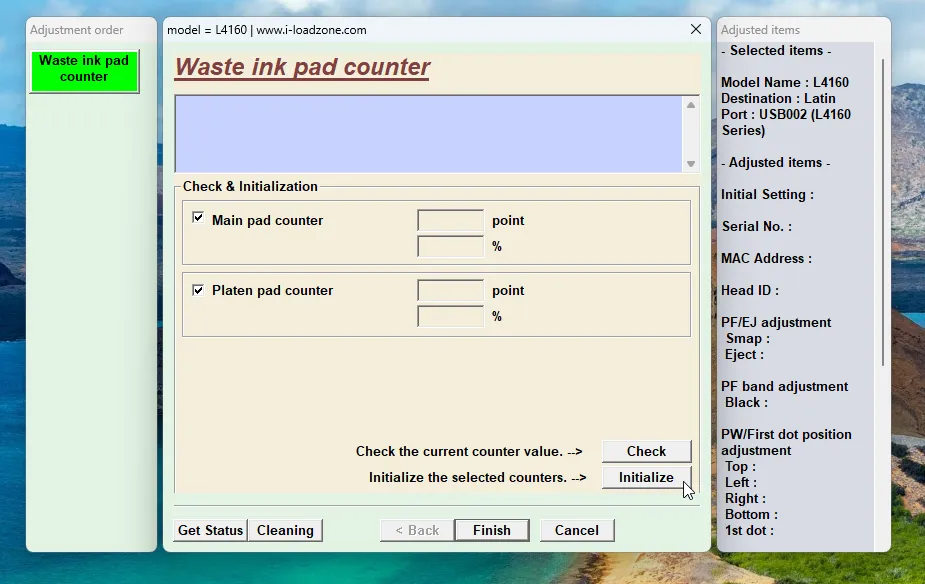Screen dimensions: 925x584
Task: Select Waste ink pad counter in Adjustment order
Action: tap(84, 69)
